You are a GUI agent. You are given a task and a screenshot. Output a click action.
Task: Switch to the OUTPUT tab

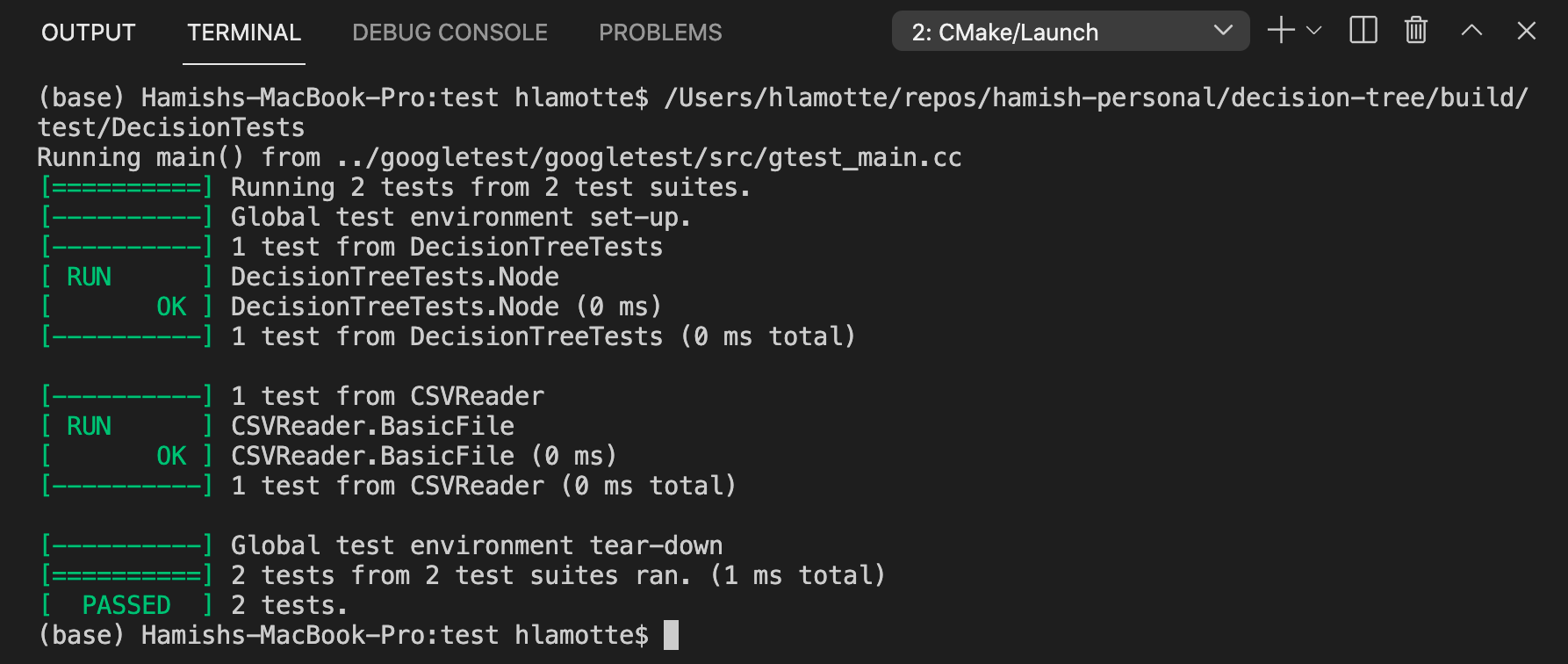[x=88, y=32]
